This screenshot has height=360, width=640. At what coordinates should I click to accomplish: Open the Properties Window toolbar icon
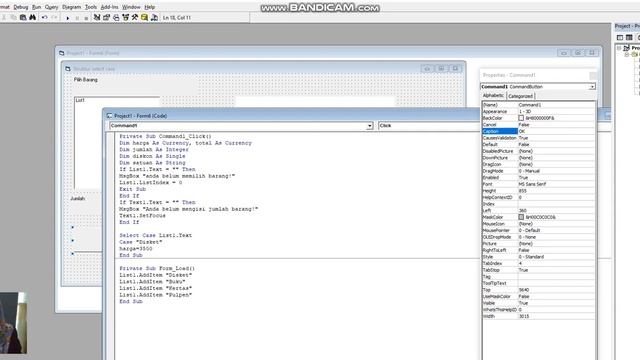(107, 18)
